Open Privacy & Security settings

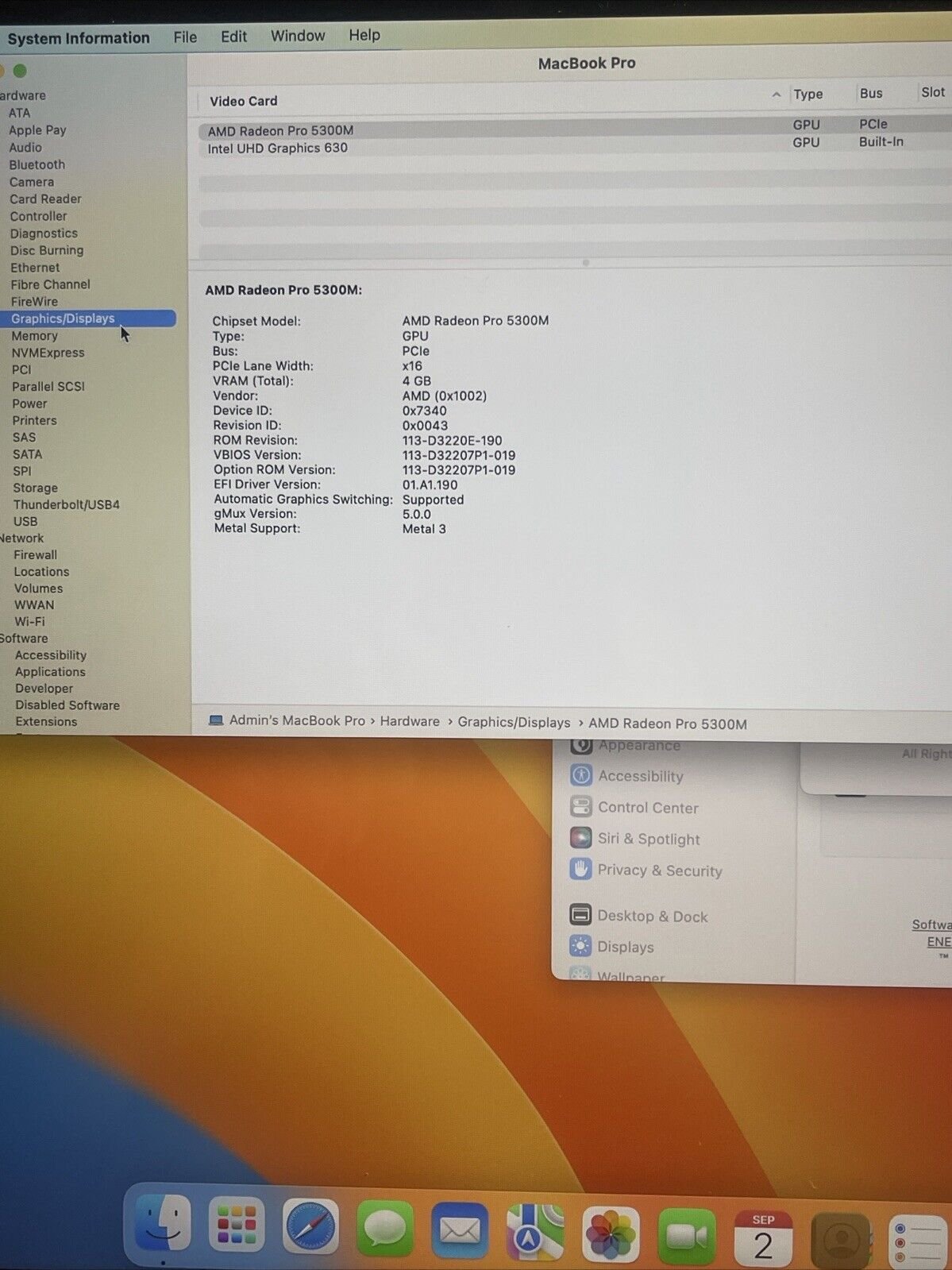click(659, 870)
